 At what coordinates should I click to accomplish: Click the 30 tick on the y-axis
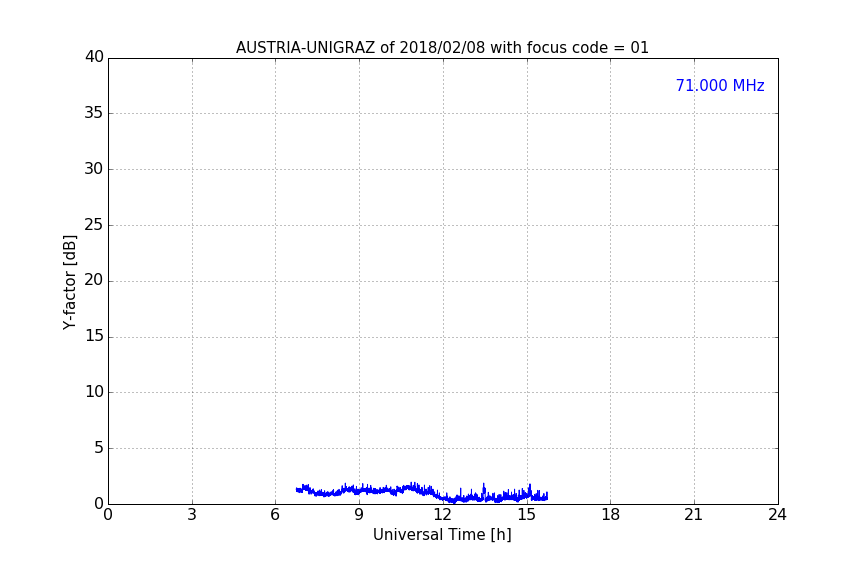[94, 169]
